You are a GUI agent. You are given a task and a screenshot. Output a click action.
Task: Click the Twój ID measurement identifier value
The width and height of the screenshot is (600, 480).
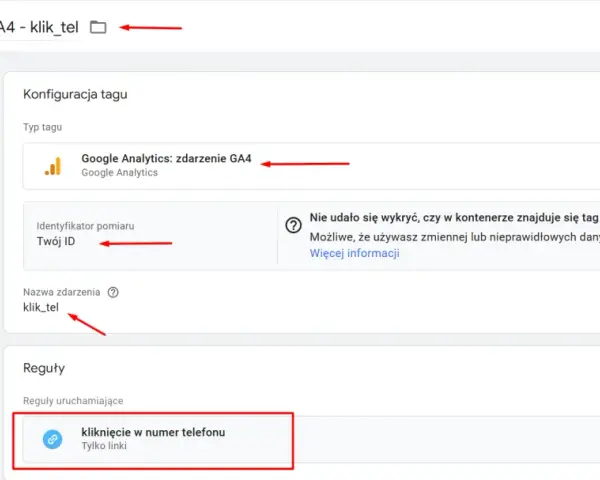(x=56, y=242)
